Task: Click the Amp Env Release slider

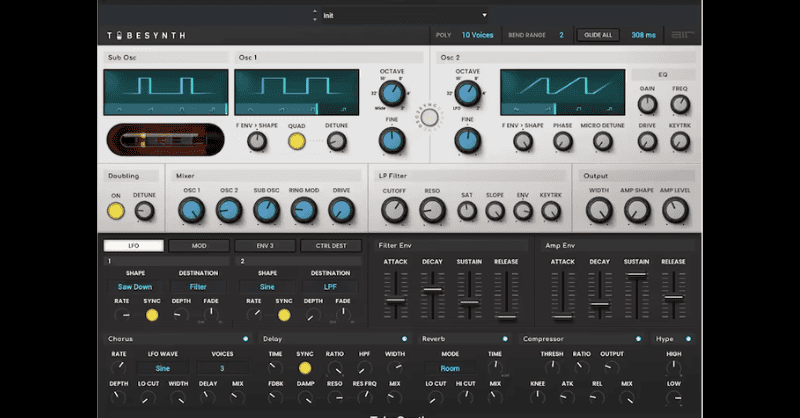Action: tap(673, 295)
